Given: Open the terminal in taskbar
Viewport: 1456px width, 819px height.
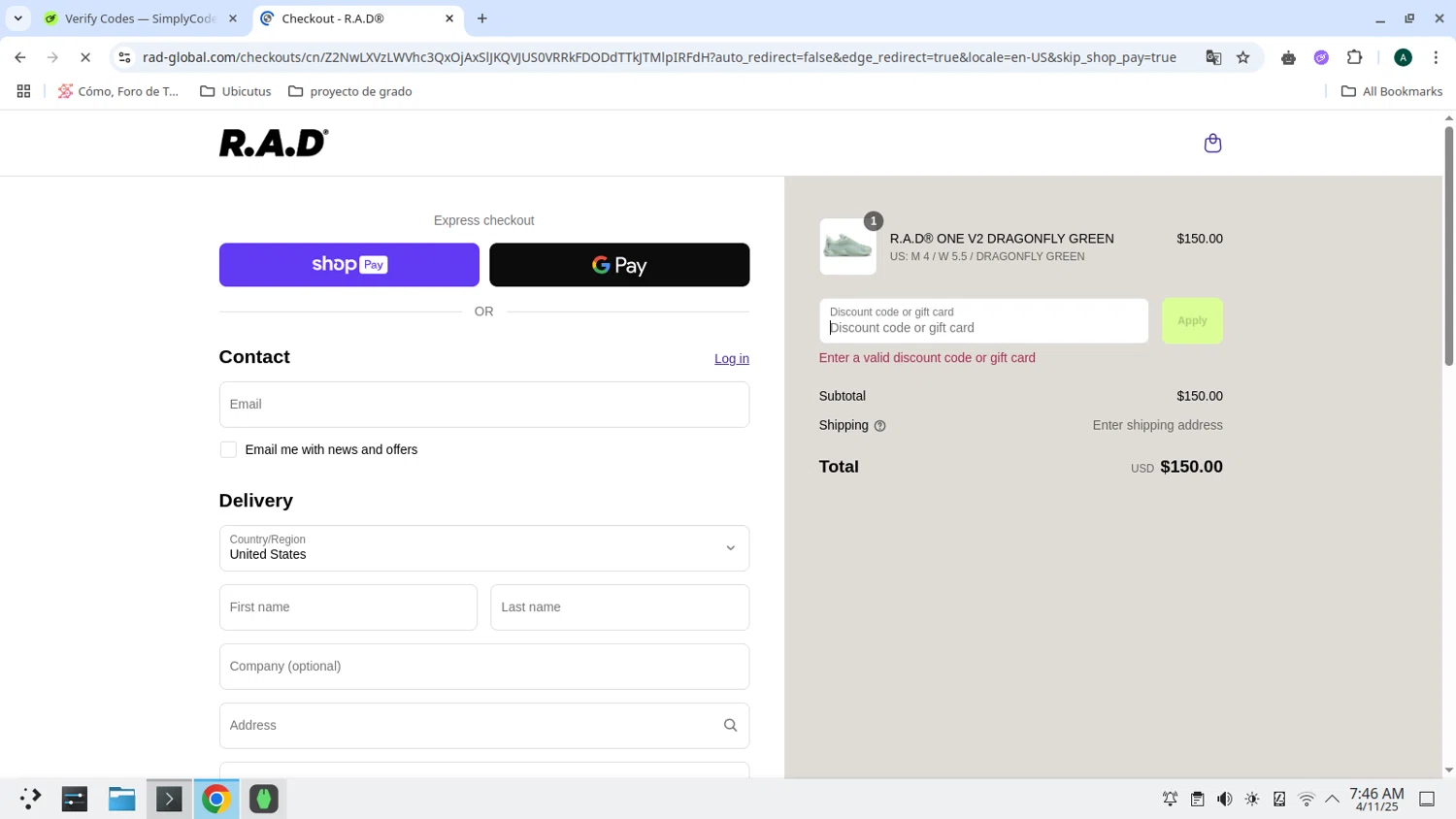Looking at the screenshot, I should tap(169, 799).
